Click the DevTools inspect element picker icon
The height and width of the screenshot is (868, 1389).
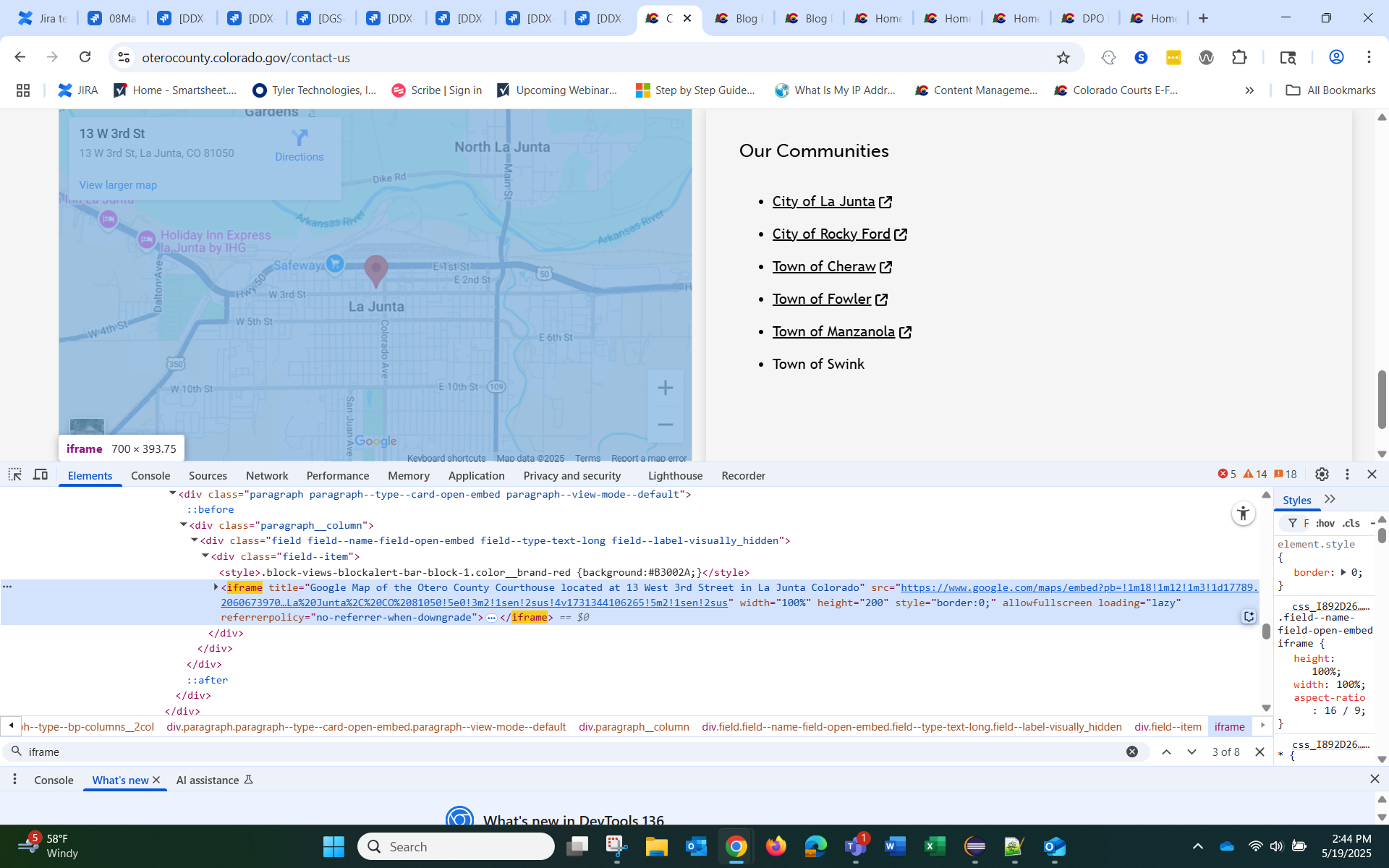coord(14,475)
